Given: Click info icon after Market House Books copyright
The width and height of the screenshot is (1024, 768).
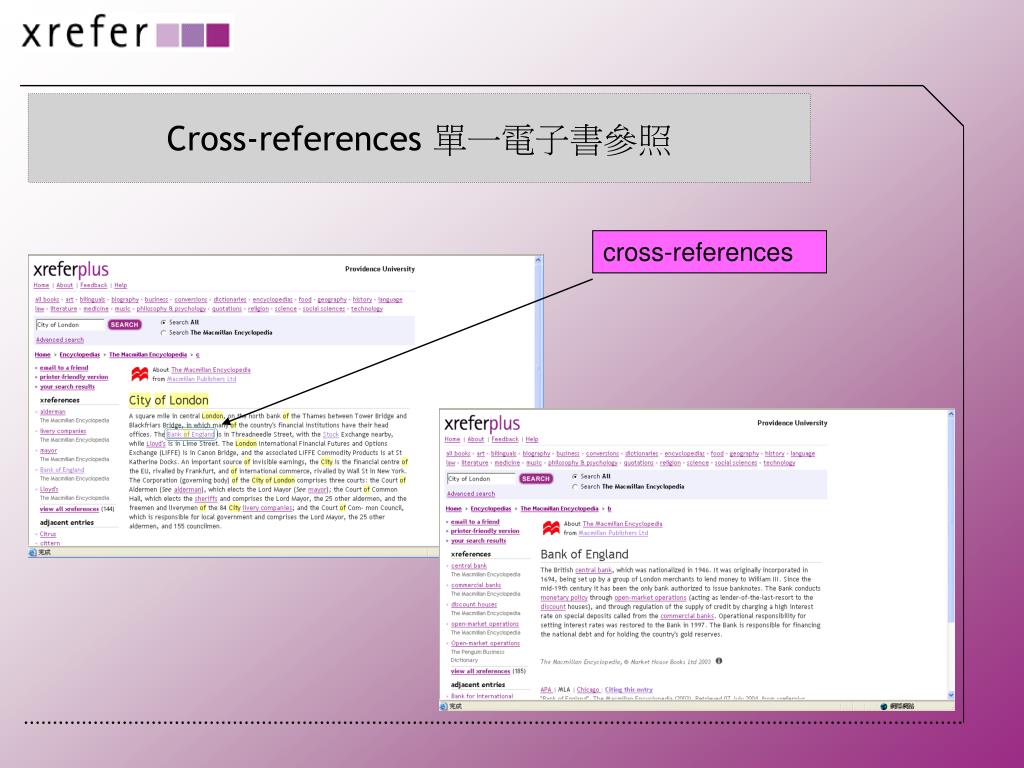Looking at the screenshot, I should 719,661.
